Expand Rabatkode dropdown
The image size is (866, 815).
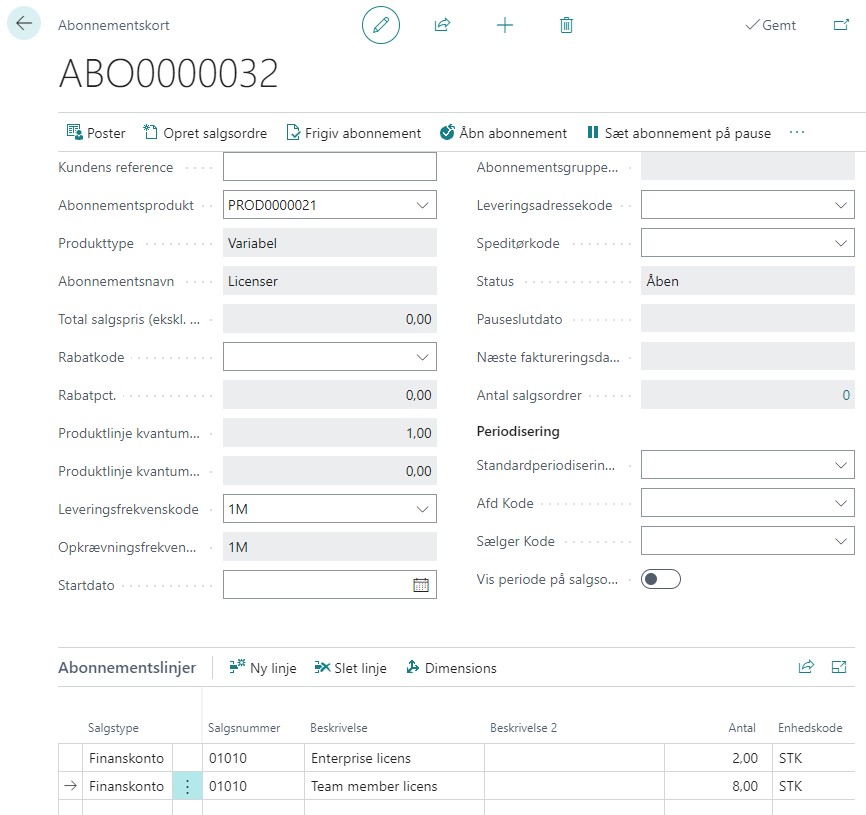click(x=421, y=357)
